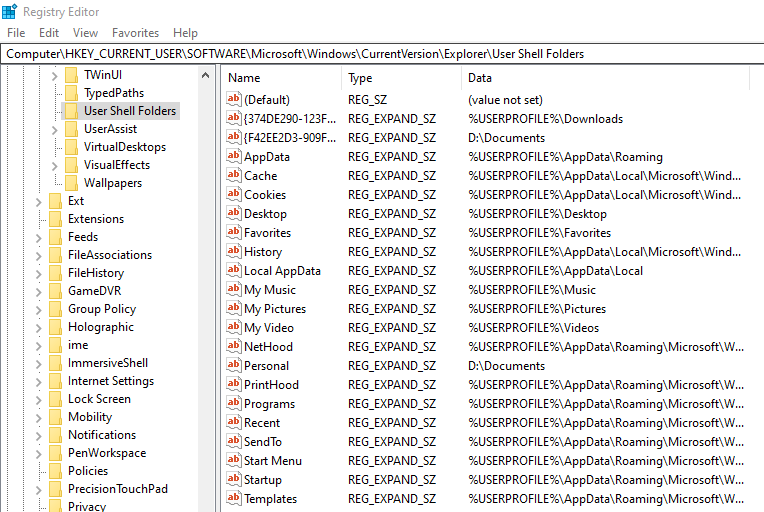Image resolution: width=764 pixels, height=512 pixels.
Task: Select the Cookies value icon
Action: click(x=234, y=194)
